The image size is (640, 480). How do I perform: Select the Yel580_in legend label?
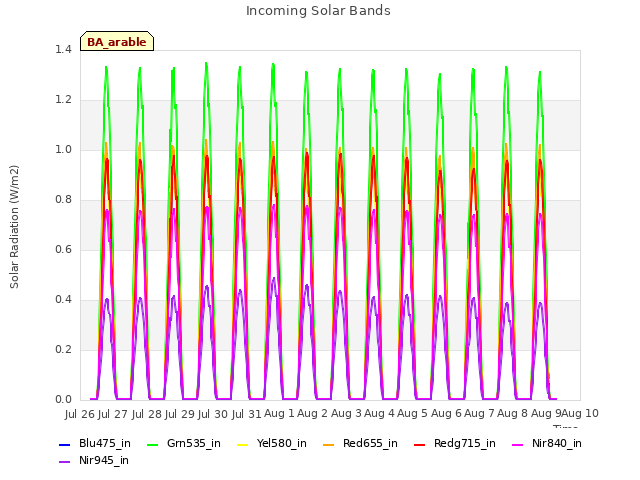tap(282, 443)
